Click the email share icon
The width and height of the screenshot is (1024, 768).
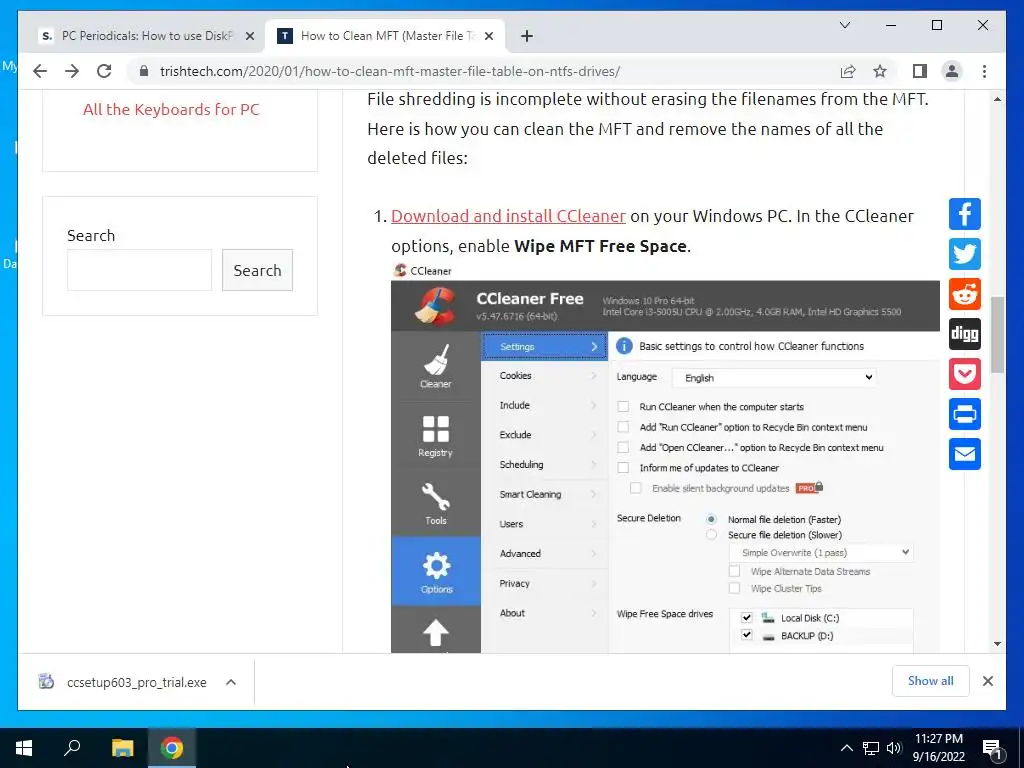click(x=965, y=454)
